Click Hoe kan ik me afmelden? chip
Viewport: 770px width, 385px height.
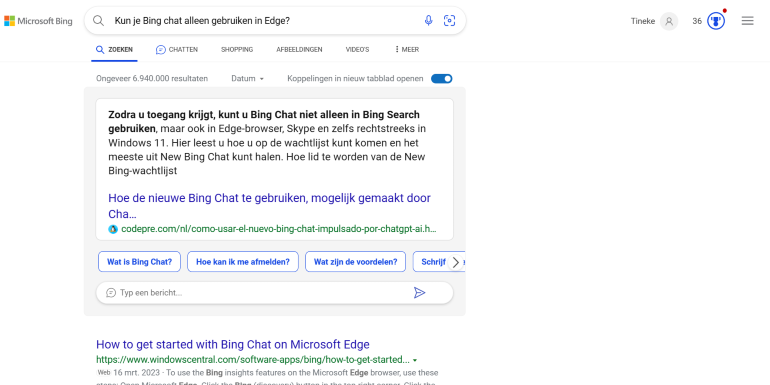point(243,262)
